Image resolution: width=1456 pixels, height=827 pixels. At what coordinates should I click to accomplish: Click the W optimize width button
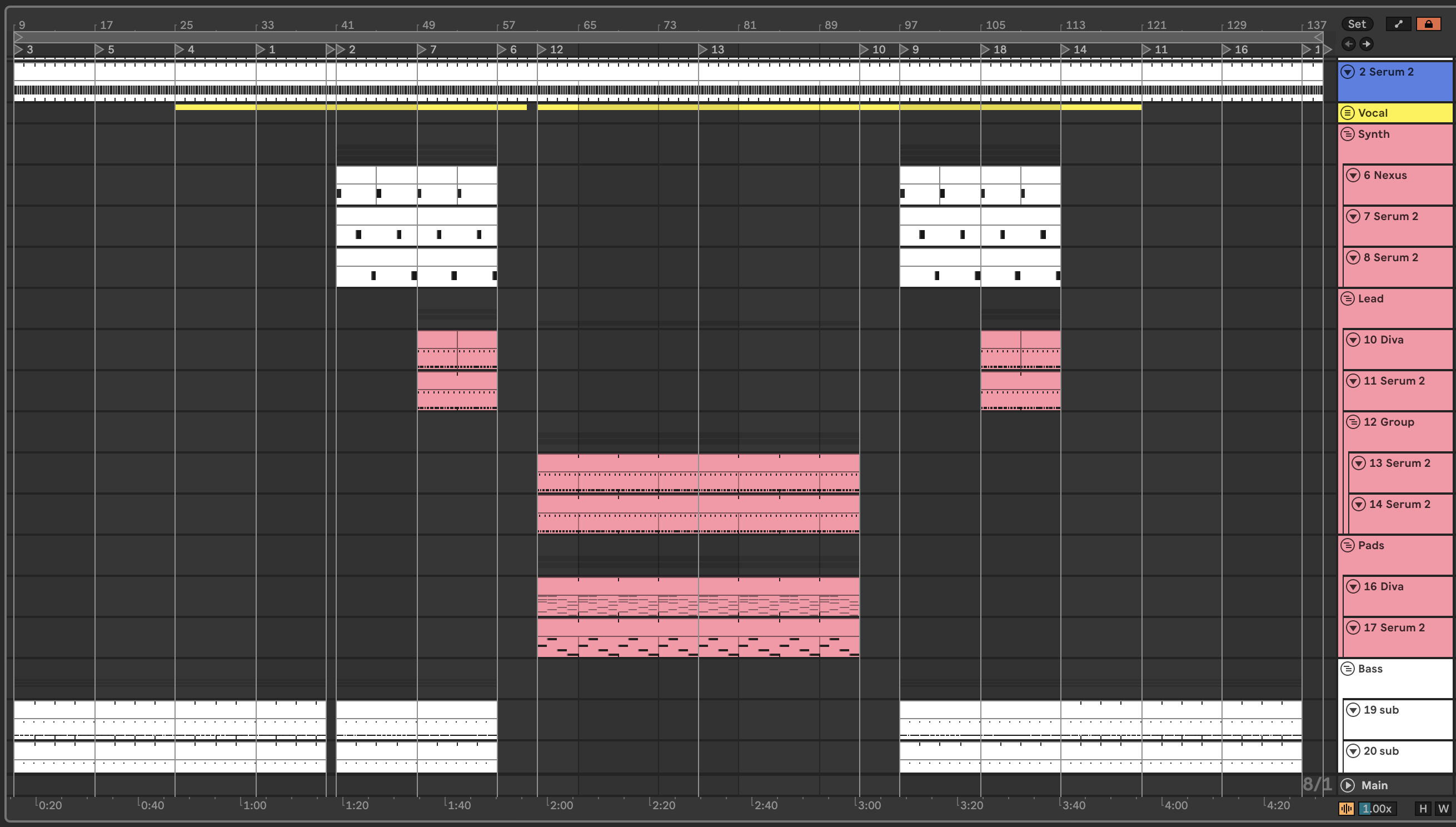click(1443, 809)
